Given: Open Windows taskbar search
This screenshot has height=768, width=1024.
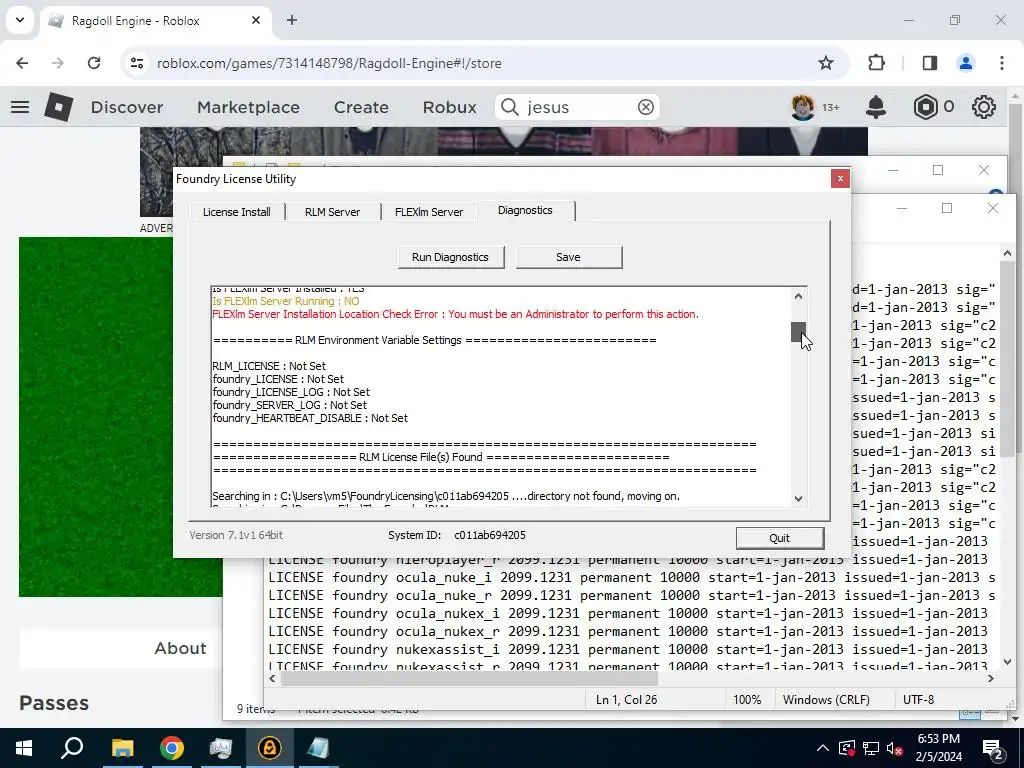Looking at the screenshot, I should tap(72, 748).
